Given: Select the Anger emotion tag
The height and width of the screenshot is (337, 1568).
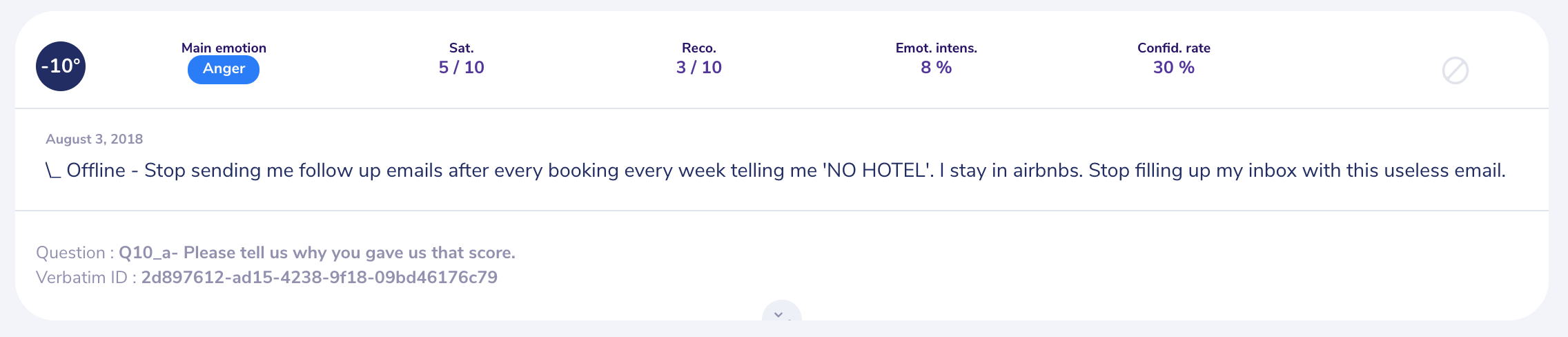Looking at the screenshot, I should tap(224, 69).
